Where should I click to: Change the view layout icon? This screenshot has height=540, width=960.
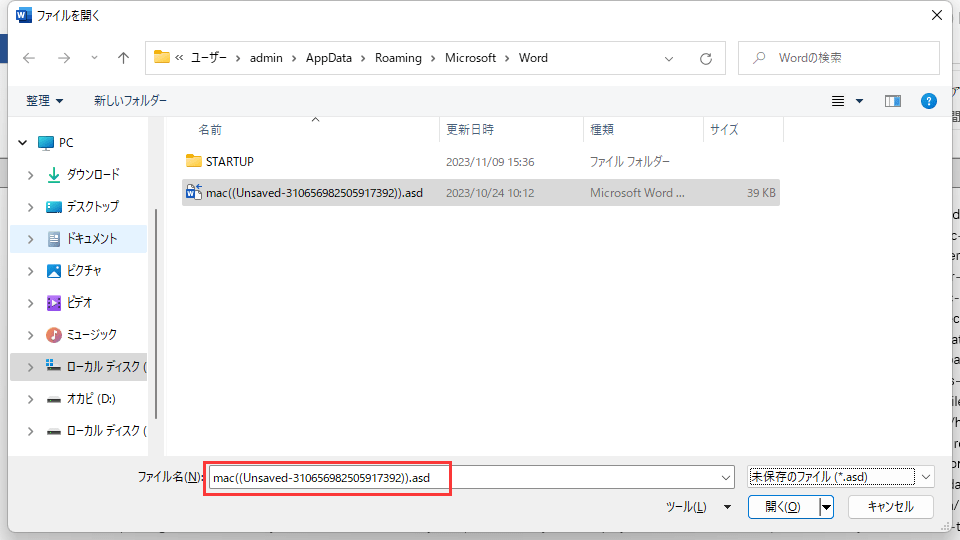click(838, 101)
